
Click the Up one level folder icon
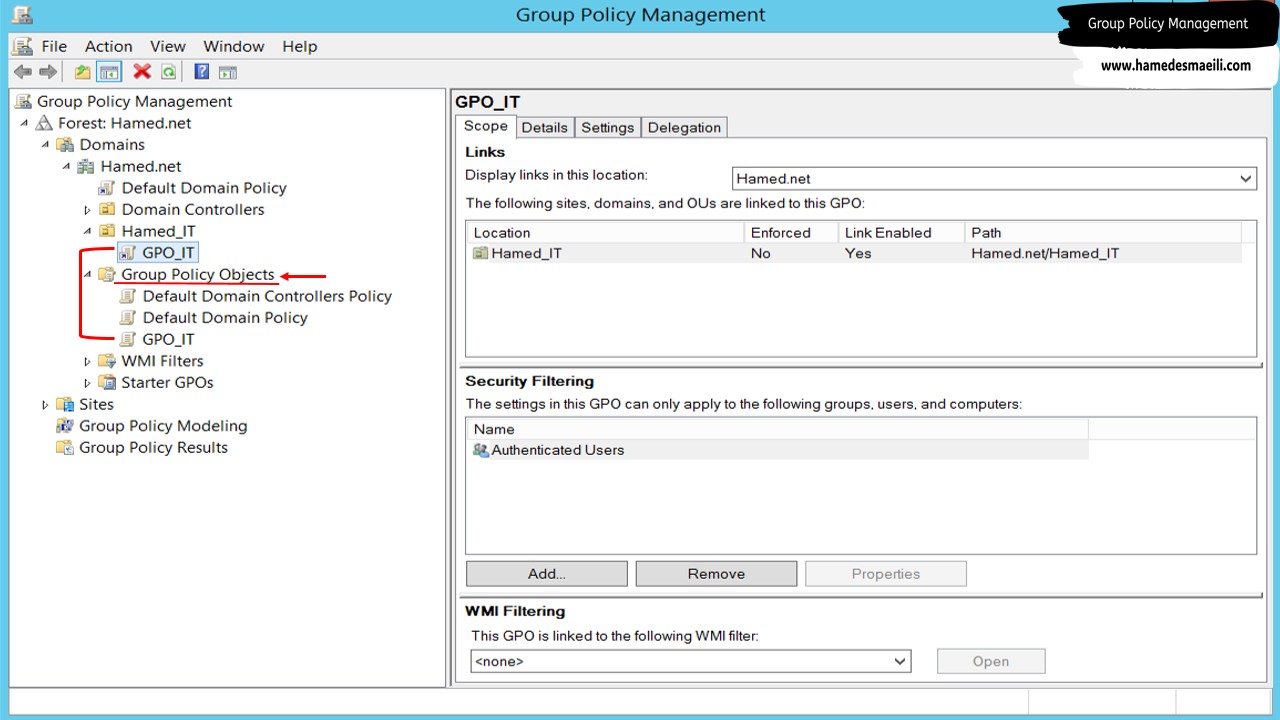click(82, 72)
